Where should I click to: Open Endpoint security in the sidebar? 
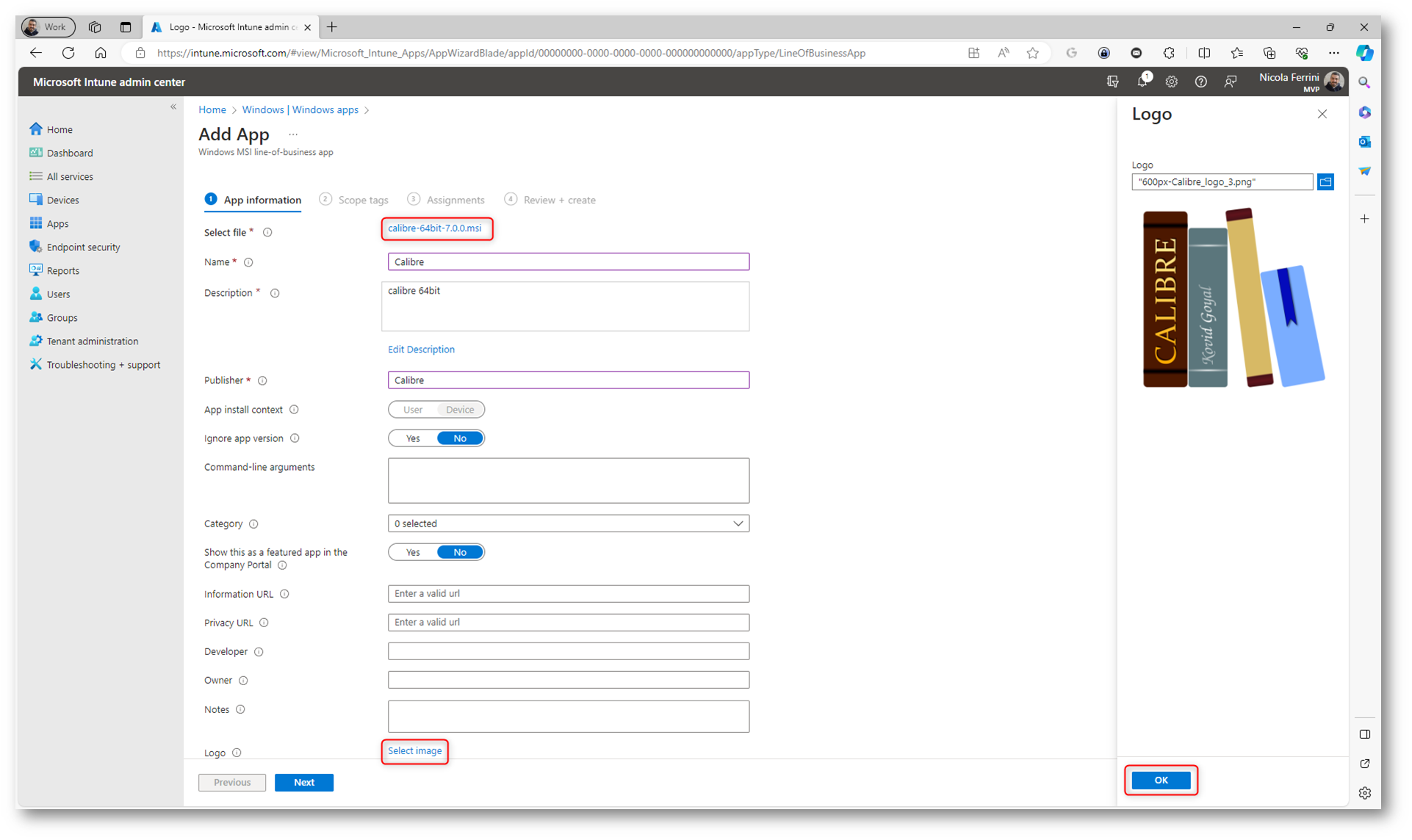click(x=83, y=247)
